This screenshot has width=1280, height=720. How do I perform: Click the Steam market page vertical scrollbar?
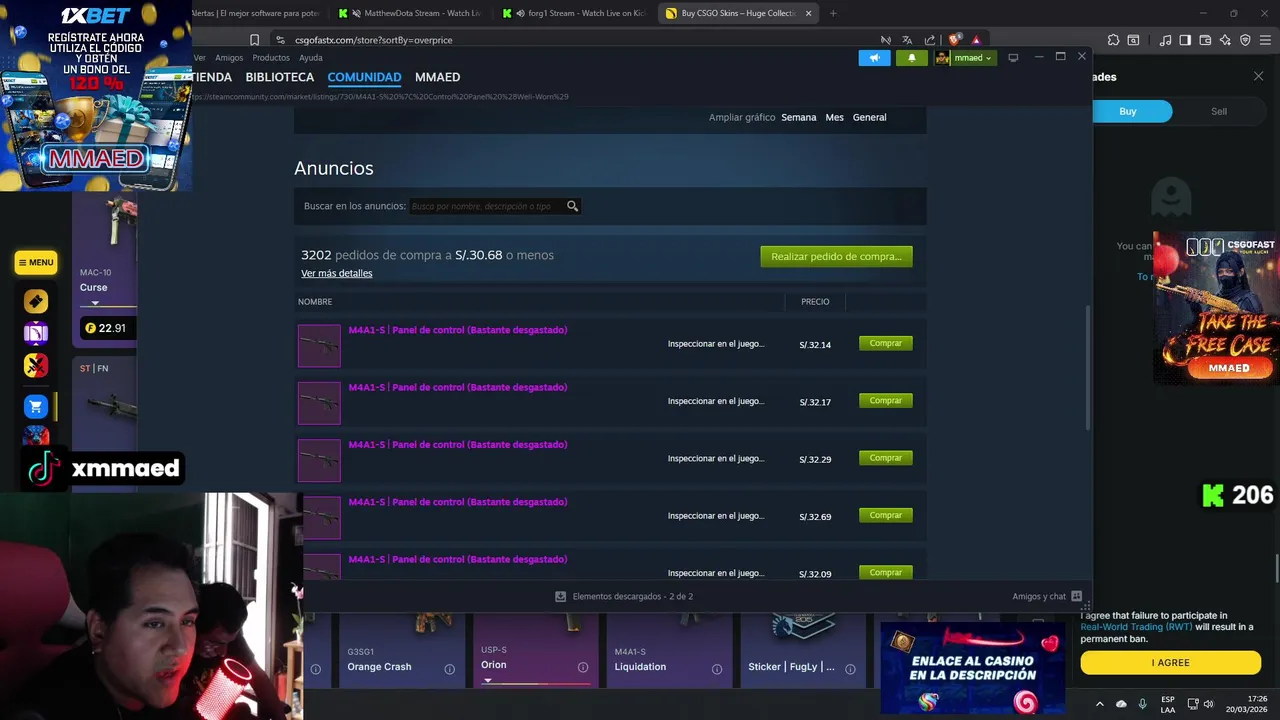click(1088, 368)
